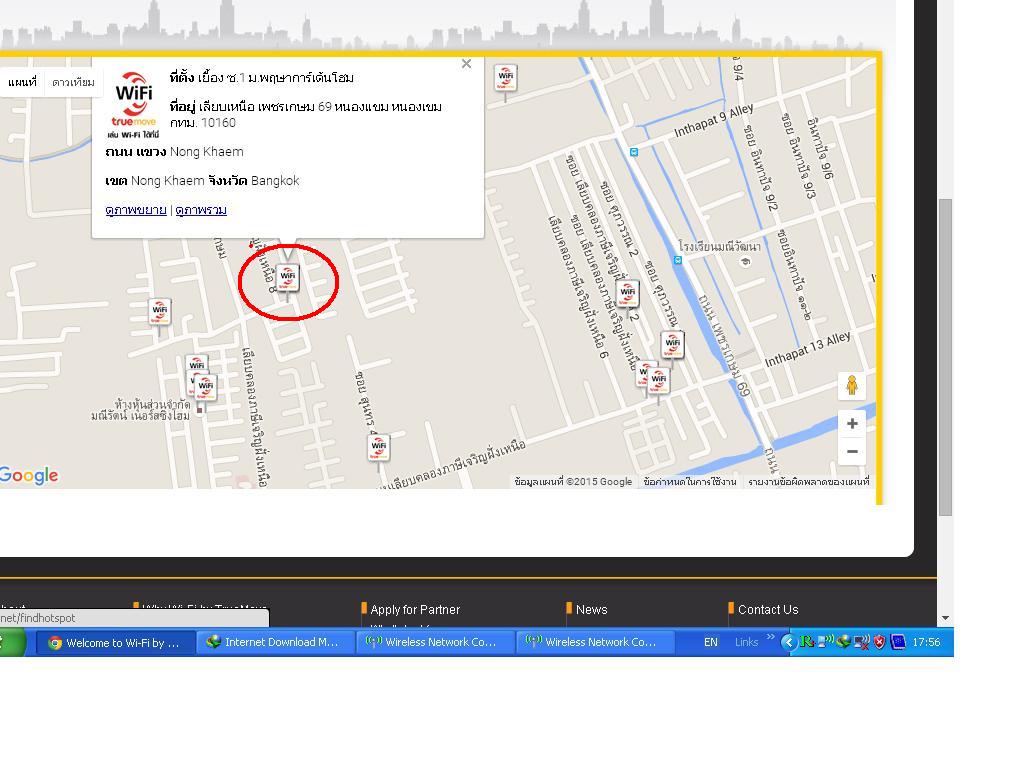Switch to ดาวเทียม satellite view tab
The height and width of the screenshot is (768, 1024).
point(73,82)
